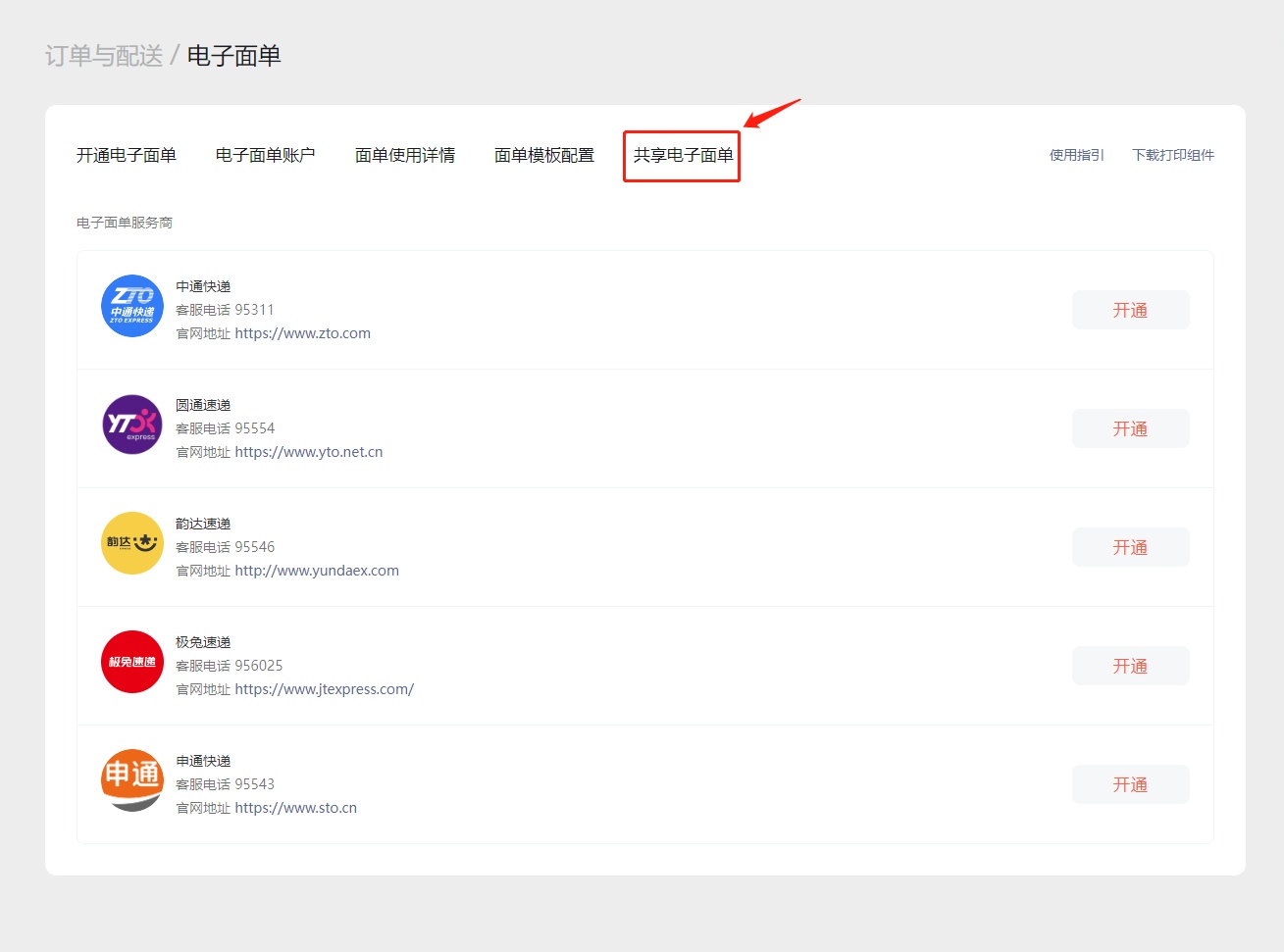Click the 电子面单 breadcrumb title
This screenshot has height=952, width=1284.
click(x=234, y=56)
